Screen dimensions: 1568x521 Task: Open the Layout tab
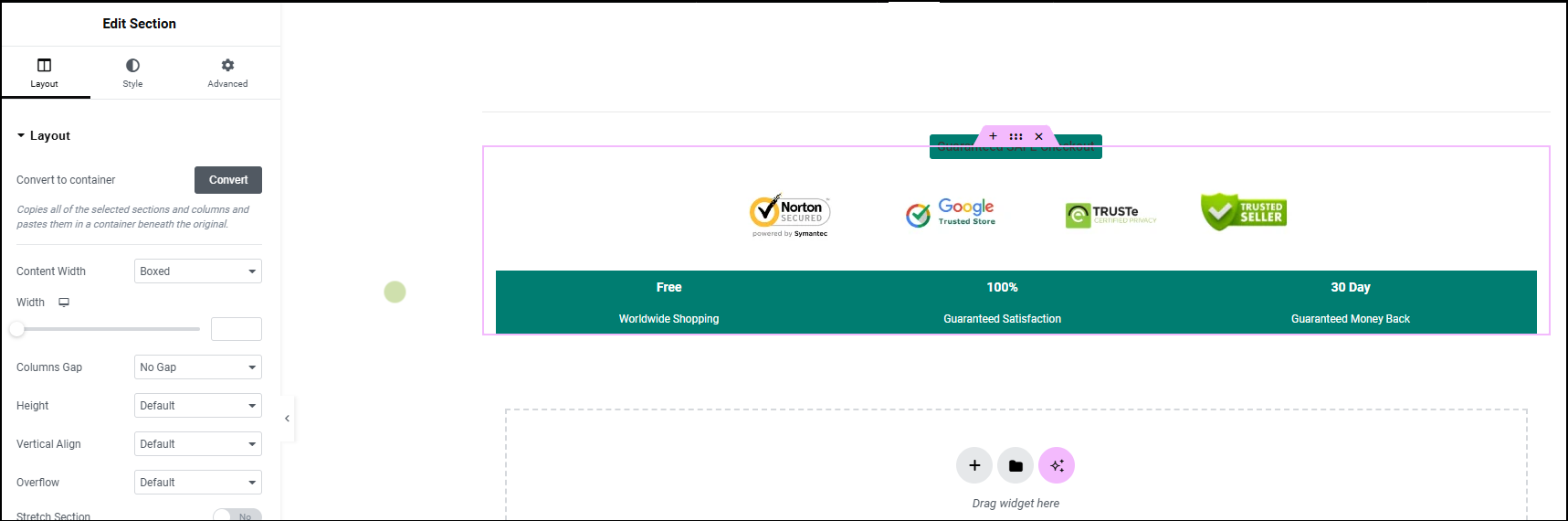point(45,73)
